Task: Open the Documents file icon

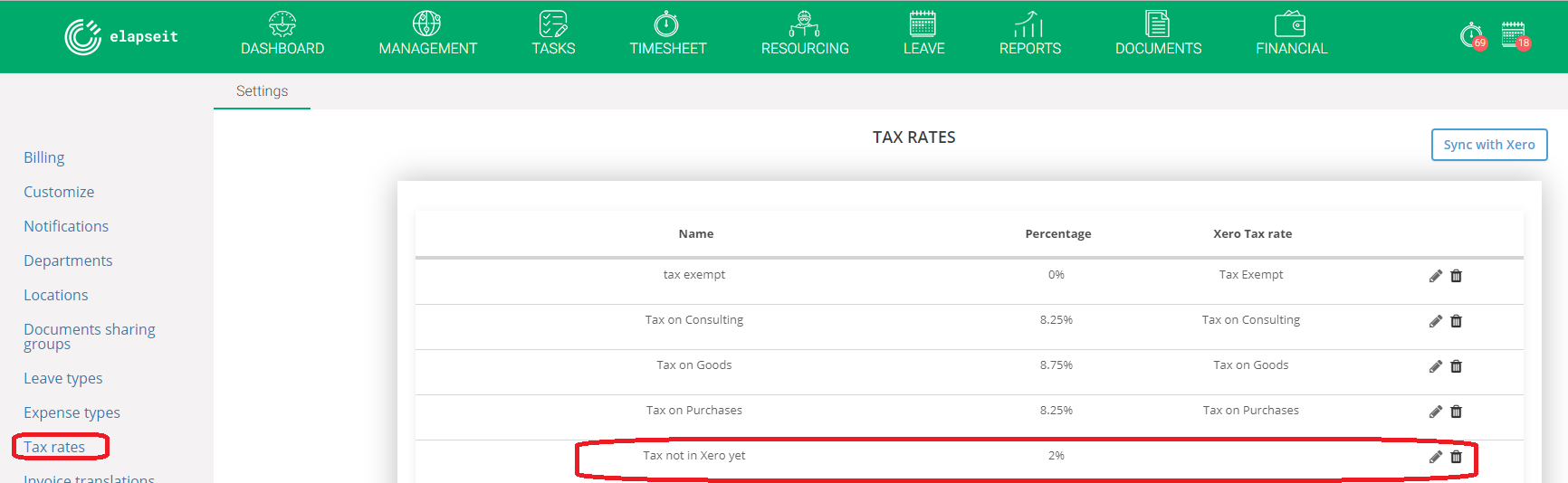Action: (x=1158, y=24)
